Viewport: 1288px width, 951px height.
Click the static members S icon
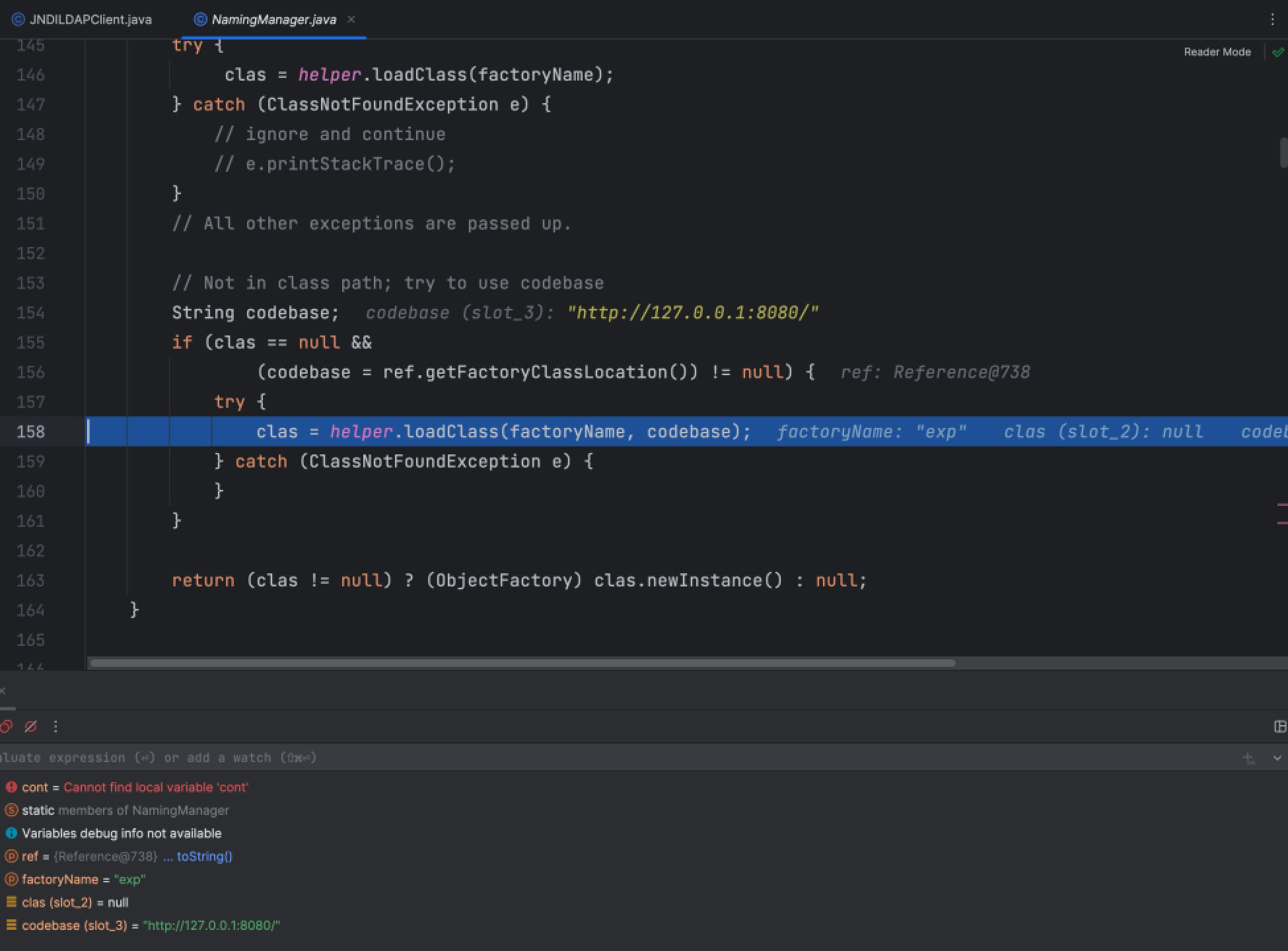[x=11, y=810]
